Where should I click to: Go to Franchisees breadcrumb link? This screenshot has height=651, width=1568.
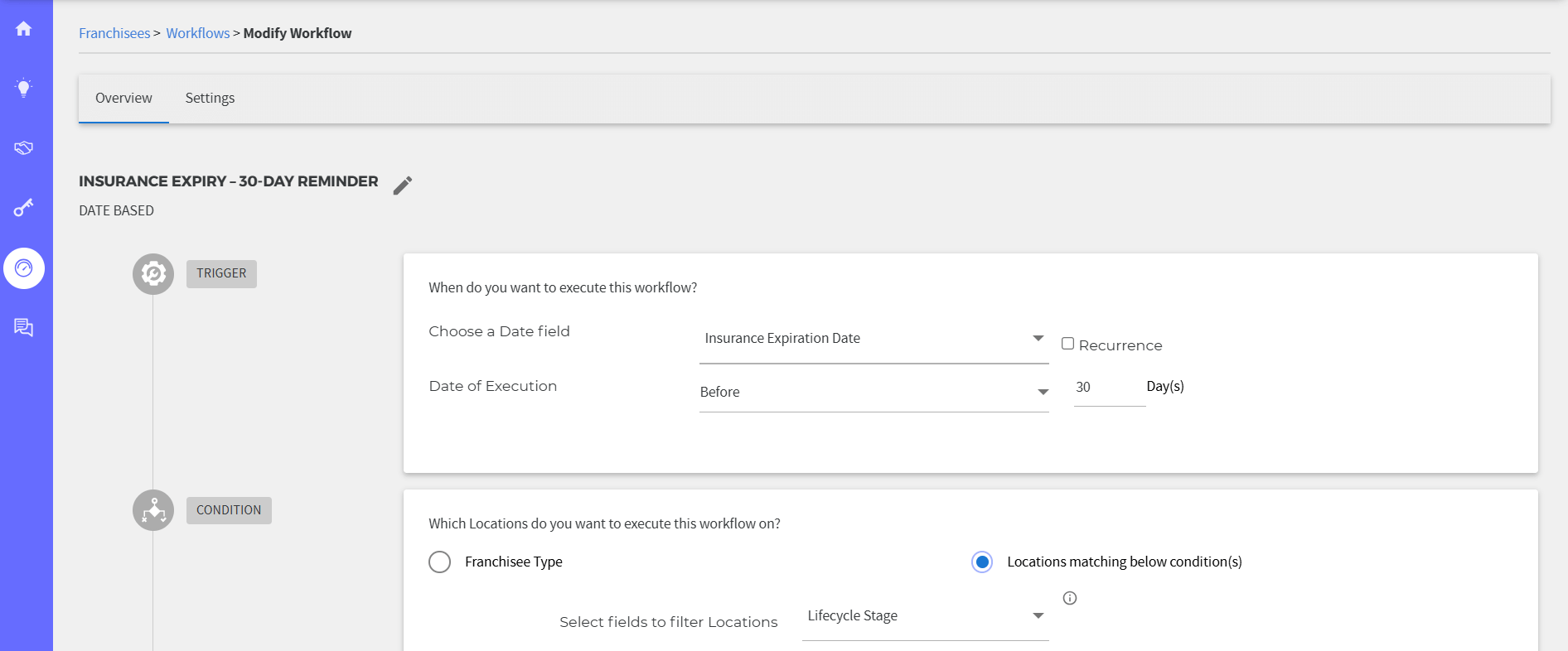click(114, 33)
